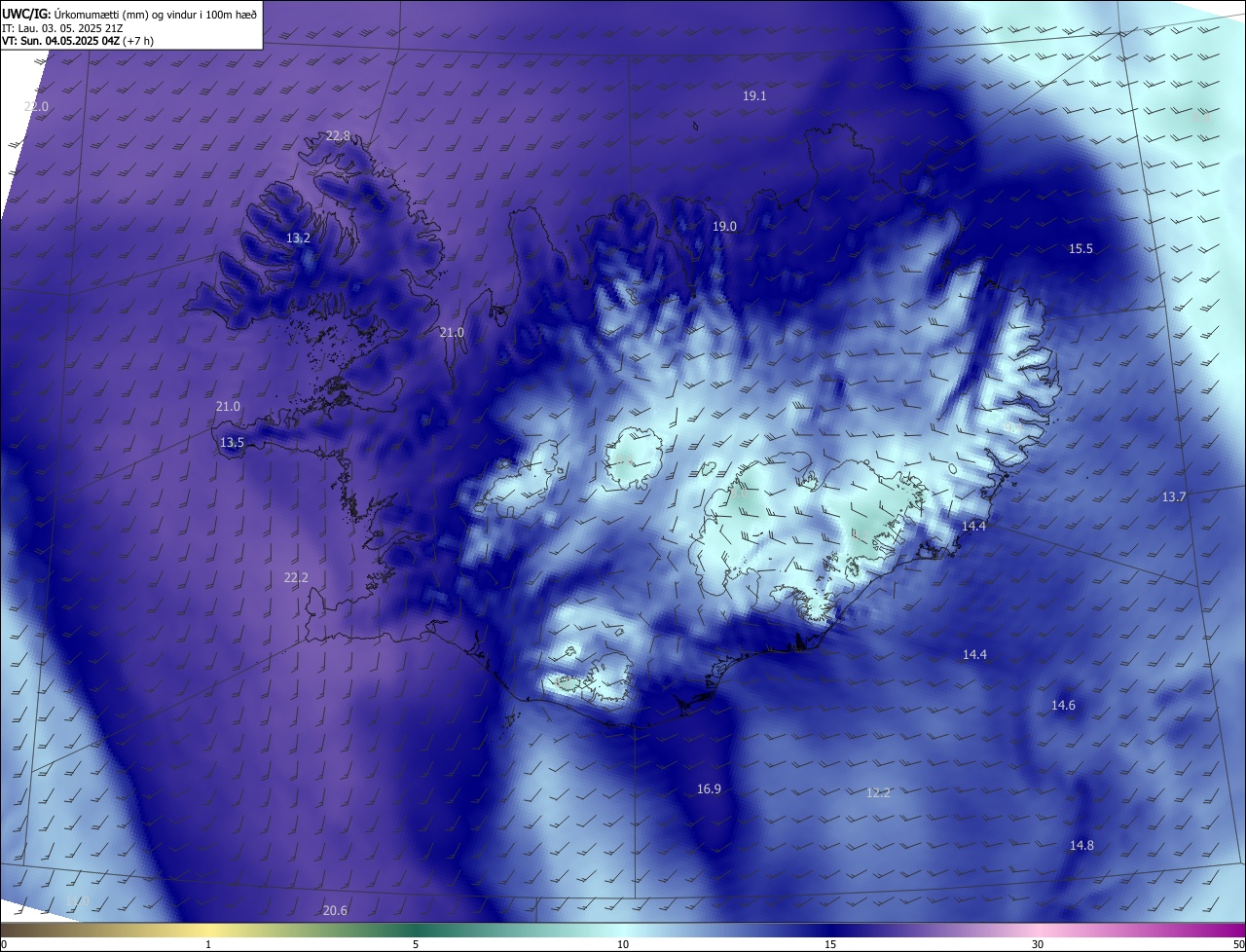Click the 13.5 value at Snæfellsnes tip
Viewport: 1246px width, 952px height.
232,442
